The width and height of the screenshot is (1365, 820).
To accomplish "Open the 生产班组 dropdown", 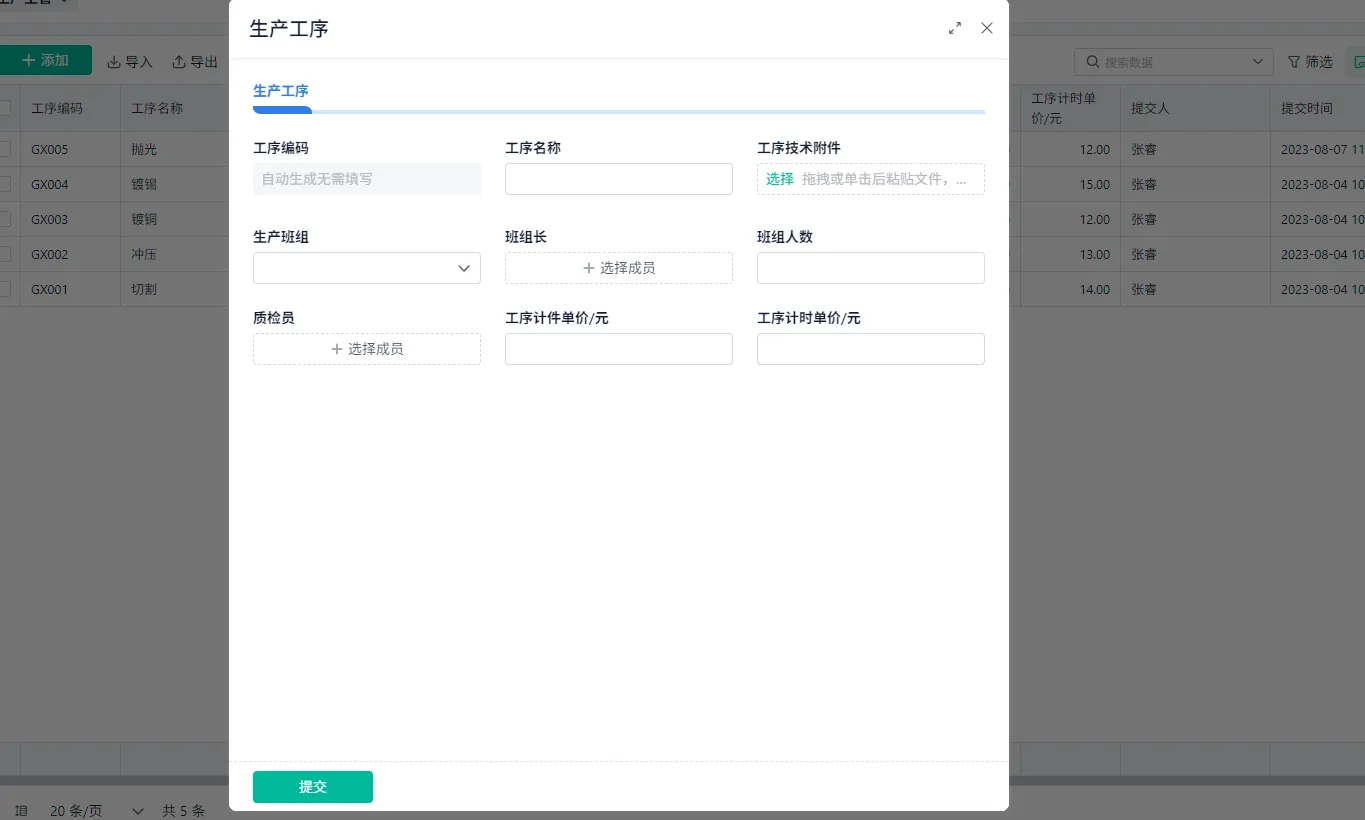I will [x=367, y=268].
